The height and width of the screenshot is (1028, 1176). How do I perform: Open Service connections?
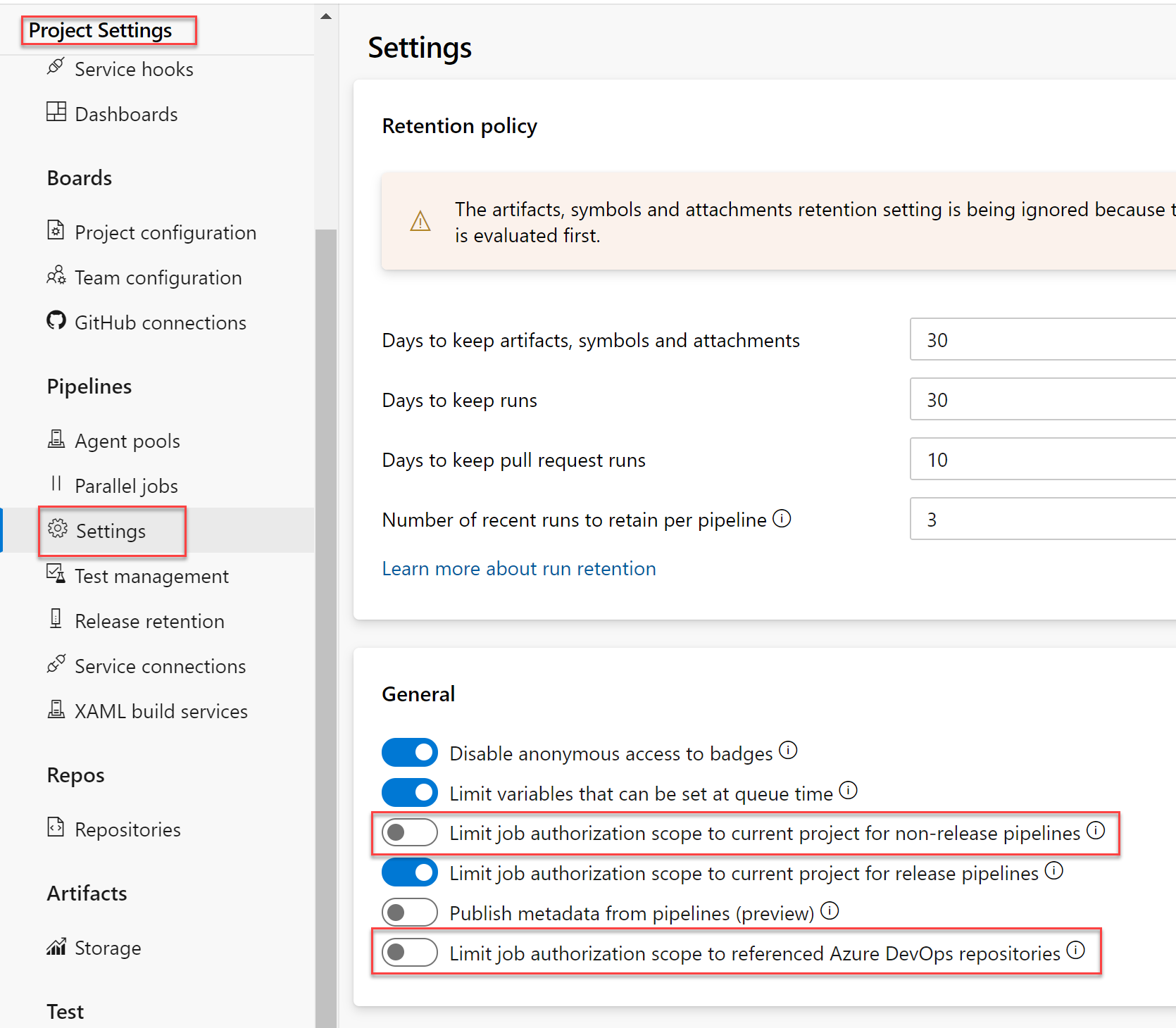[160, 665]
